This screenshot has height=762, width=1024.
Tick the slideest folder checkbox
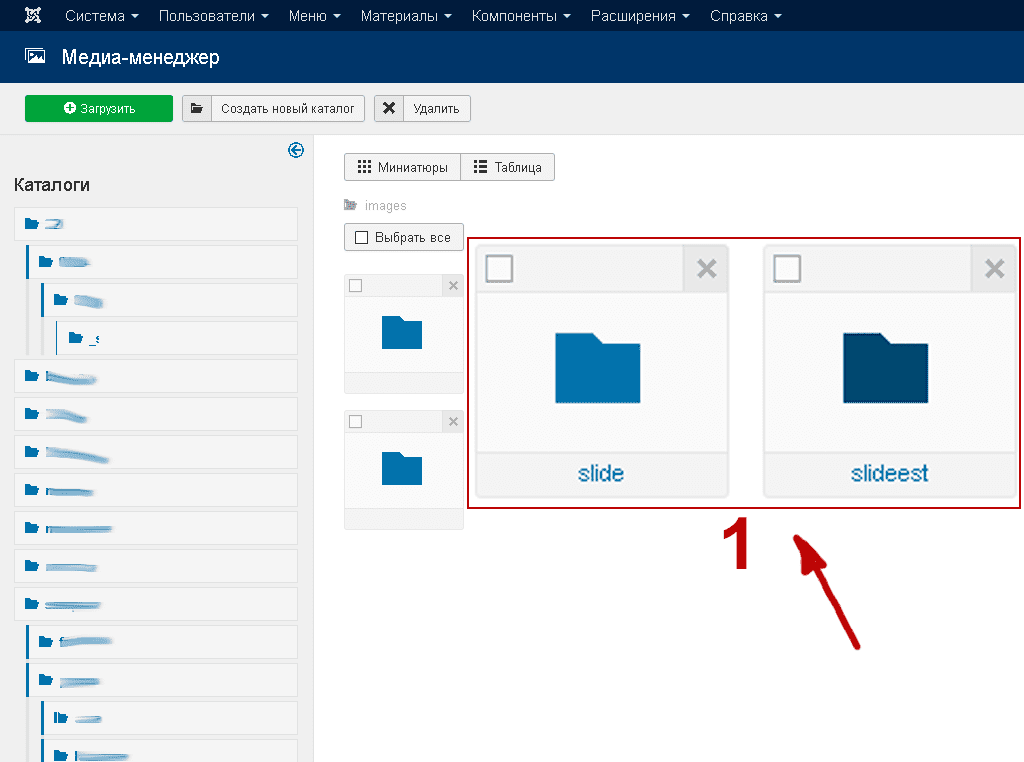pos(787,268)
